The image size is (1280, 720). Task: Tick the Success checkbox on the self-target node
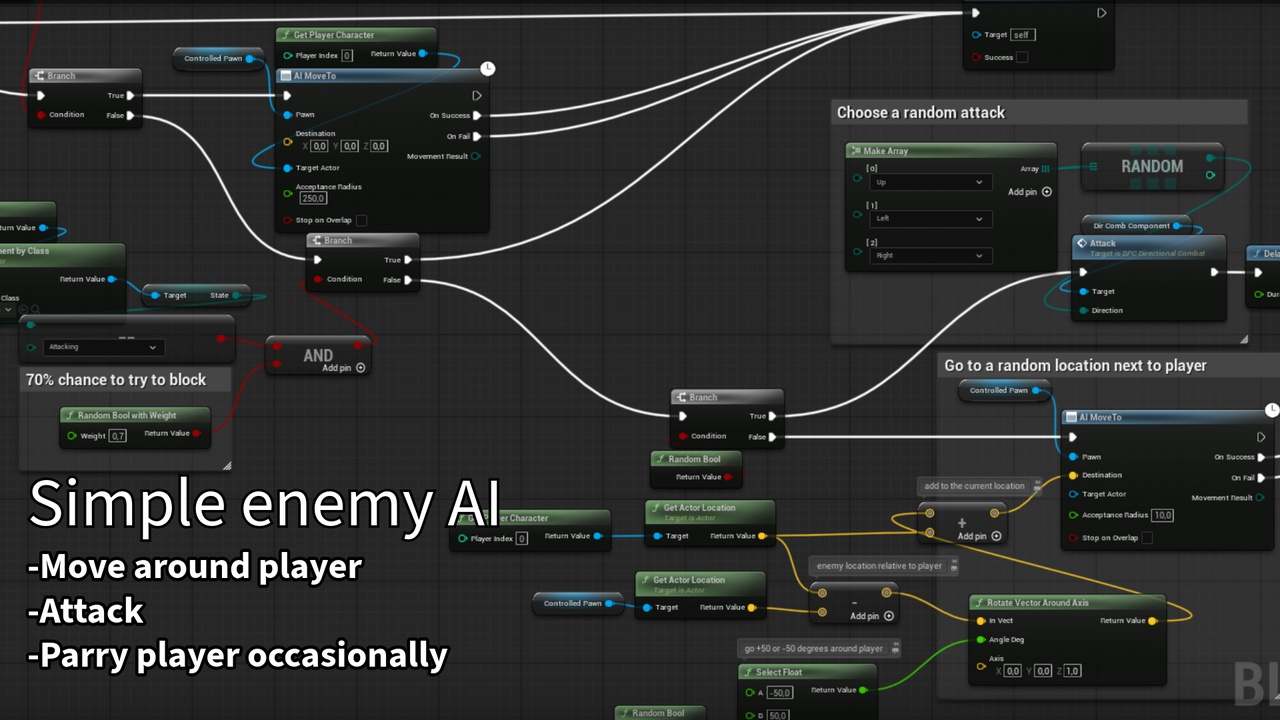tap(1022, 57)
